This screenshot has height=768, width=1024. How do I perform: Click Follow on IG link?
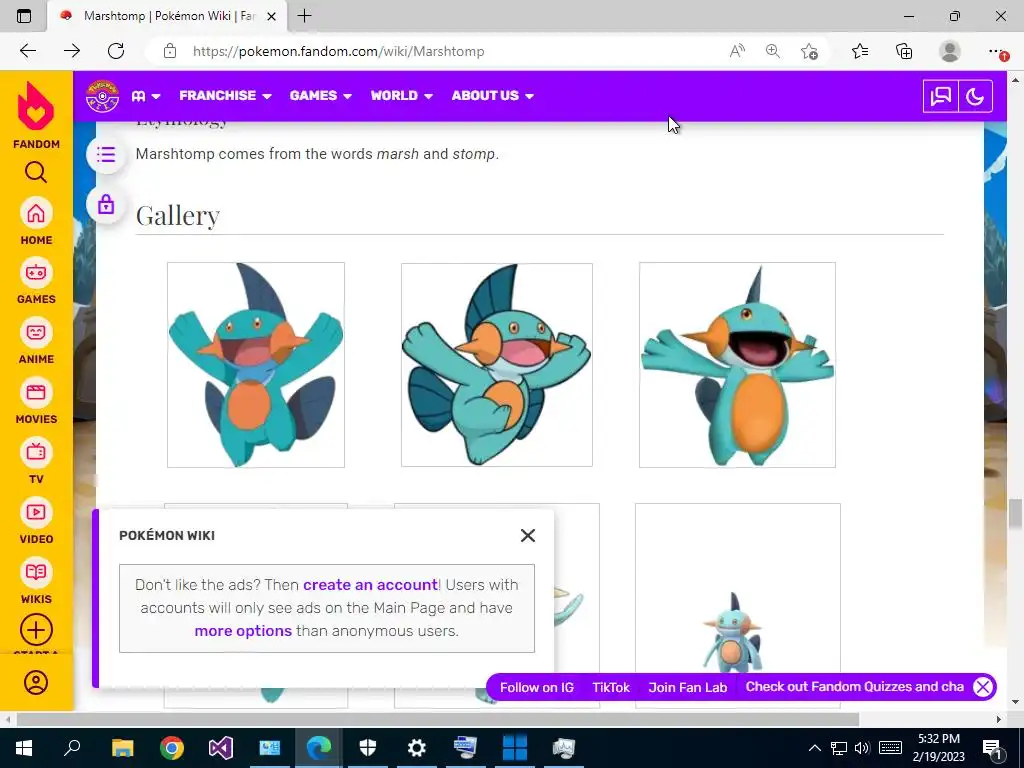(537, 687)
